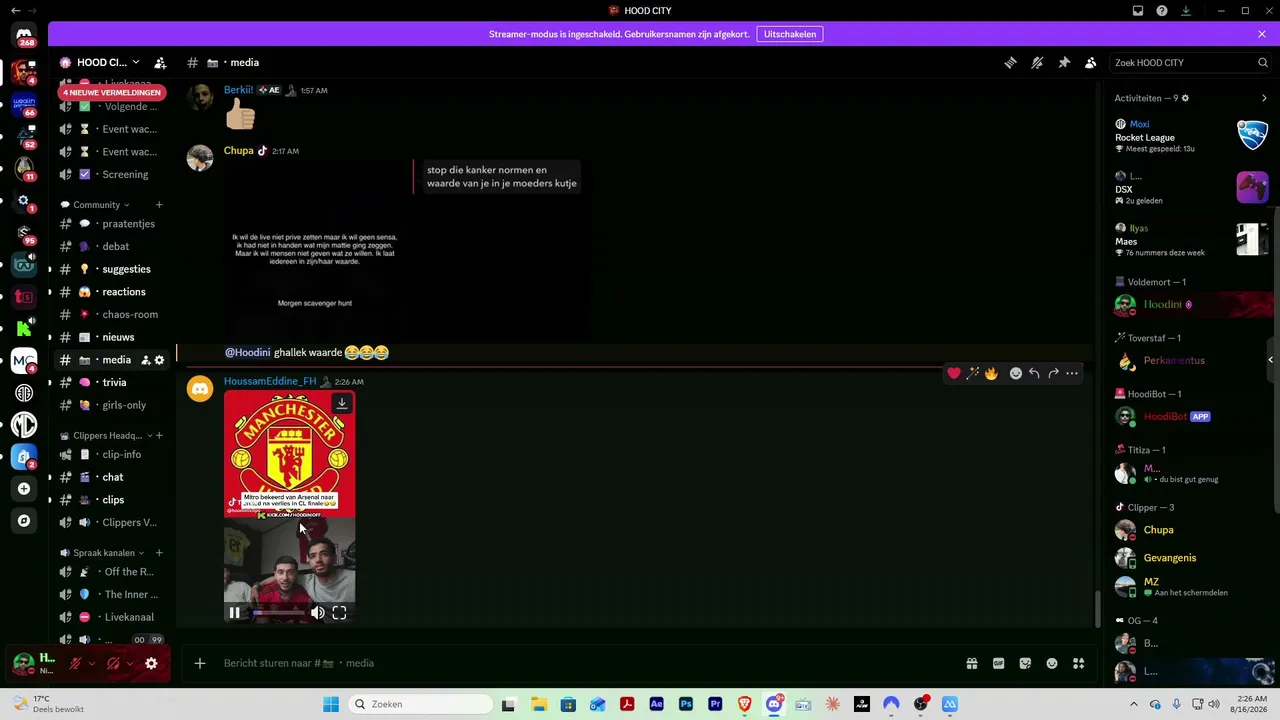Open the sticker picker

(x=1025, y=663)
